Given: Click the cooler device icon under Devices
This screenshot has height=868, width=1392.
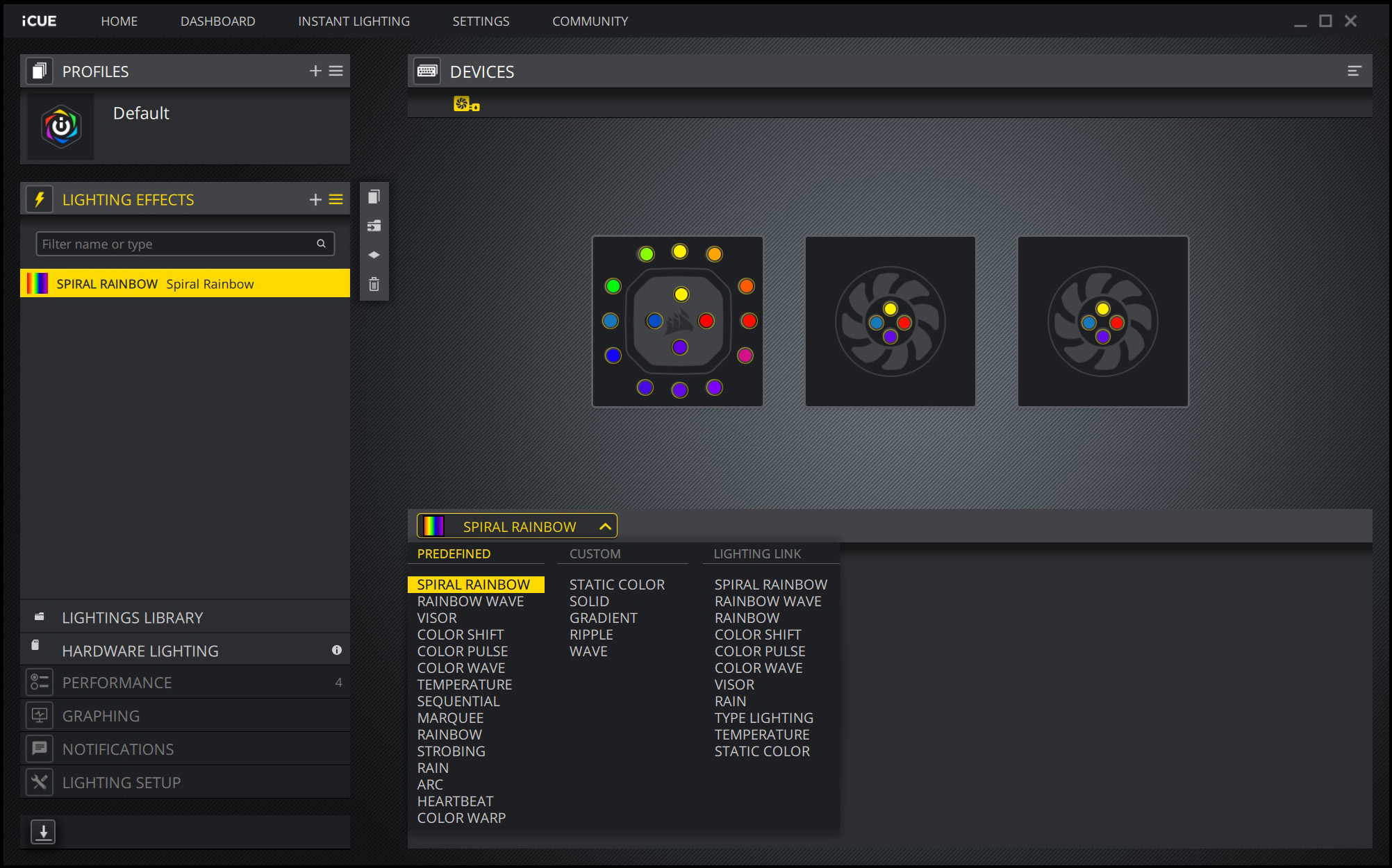Looking at the screenshot, I should point(466,104).
